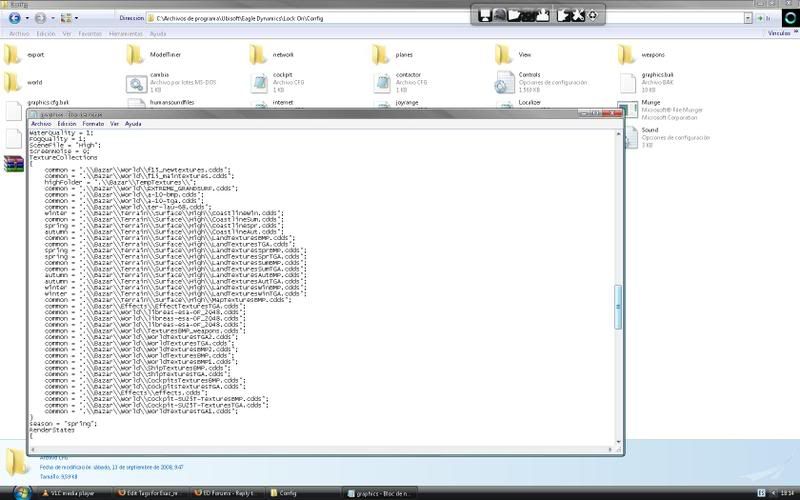800x500 pixels.
Task: Select the contactor CFG file icon
Action: [382, 83]
